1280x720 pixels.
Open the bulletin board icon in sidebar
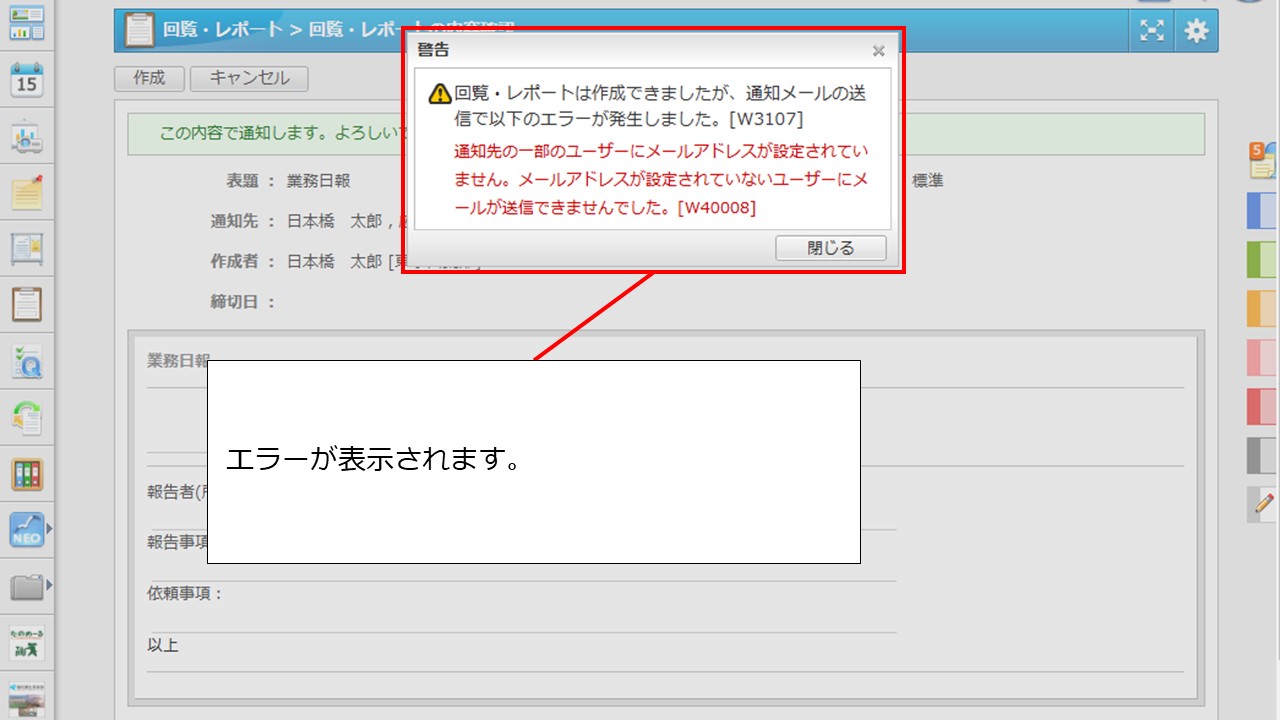point(27,248)
